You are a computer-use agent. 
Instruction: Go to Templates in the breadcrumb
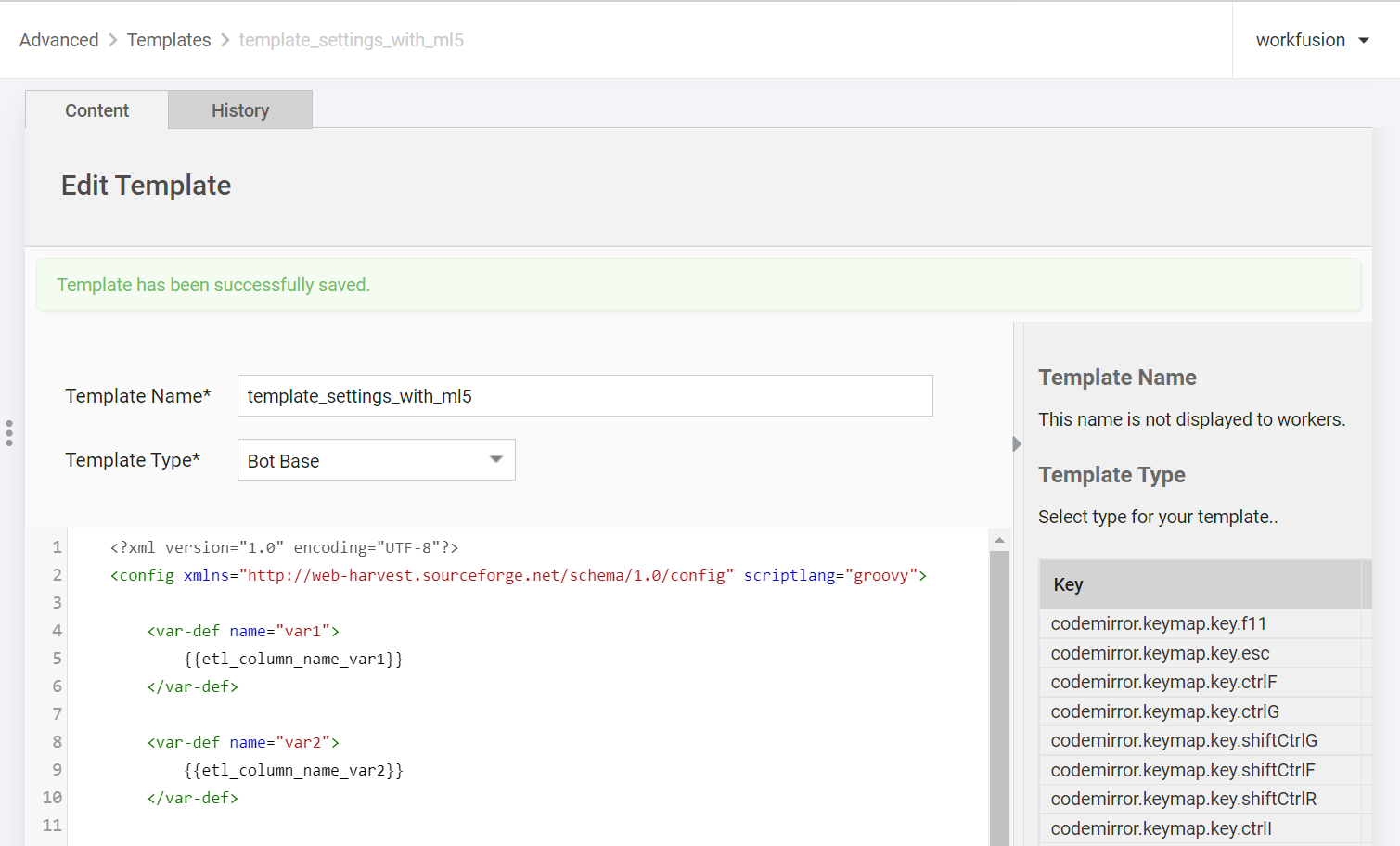(x=169, y=40)
